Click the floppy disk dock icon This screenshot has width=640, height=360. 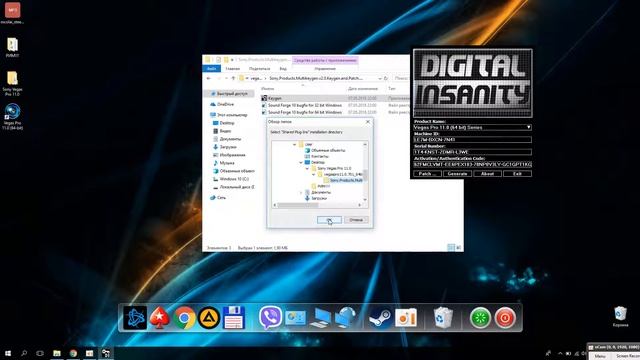(234, 318)
